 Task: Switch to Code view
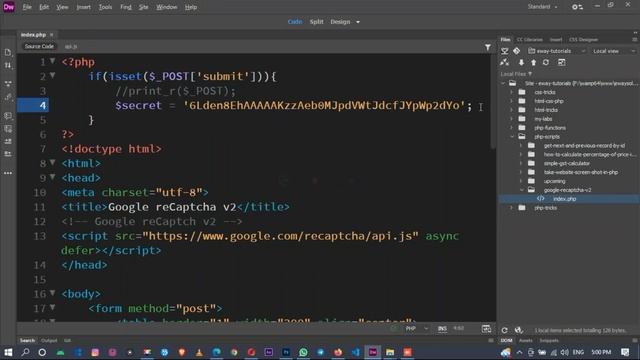(x=295, y=22)
